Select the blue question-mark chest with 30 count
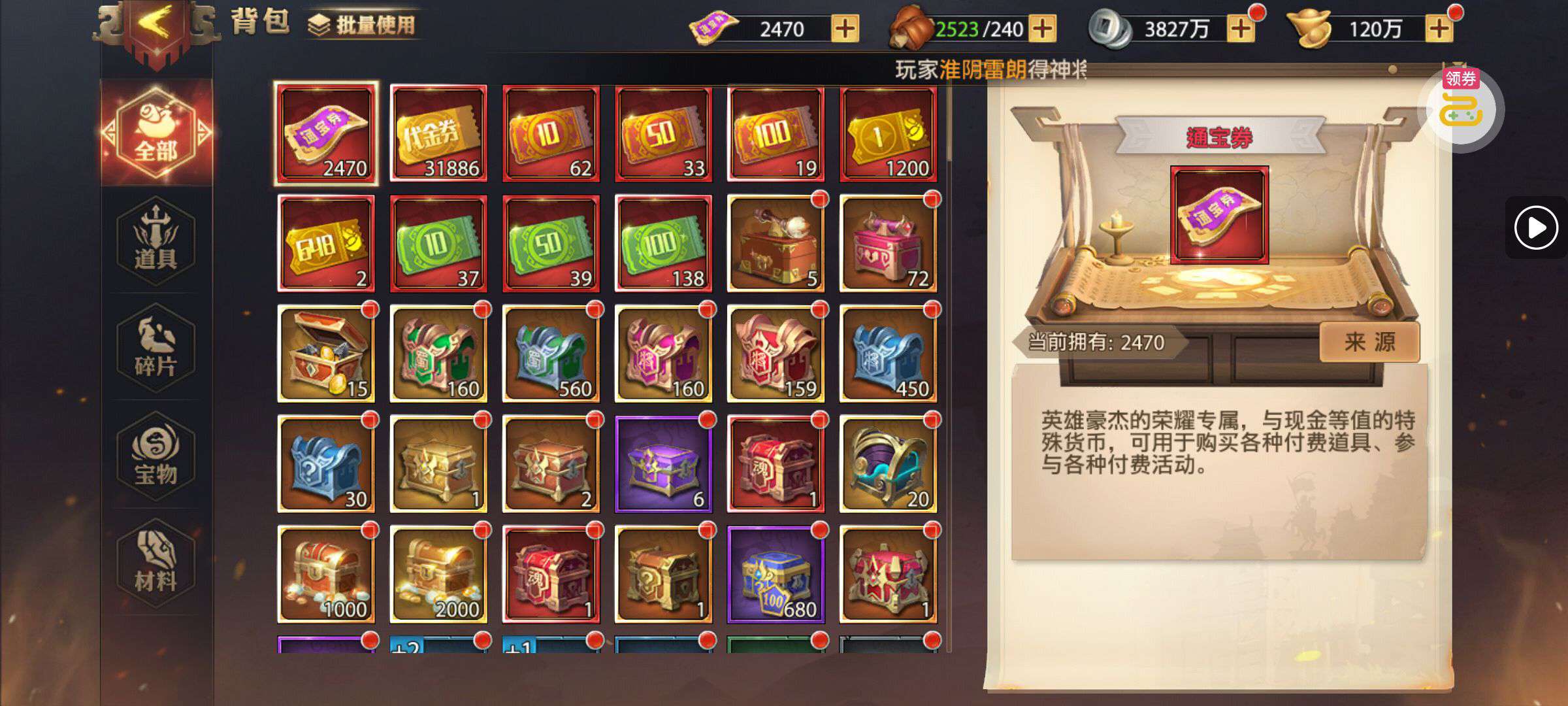 [326, 463]
